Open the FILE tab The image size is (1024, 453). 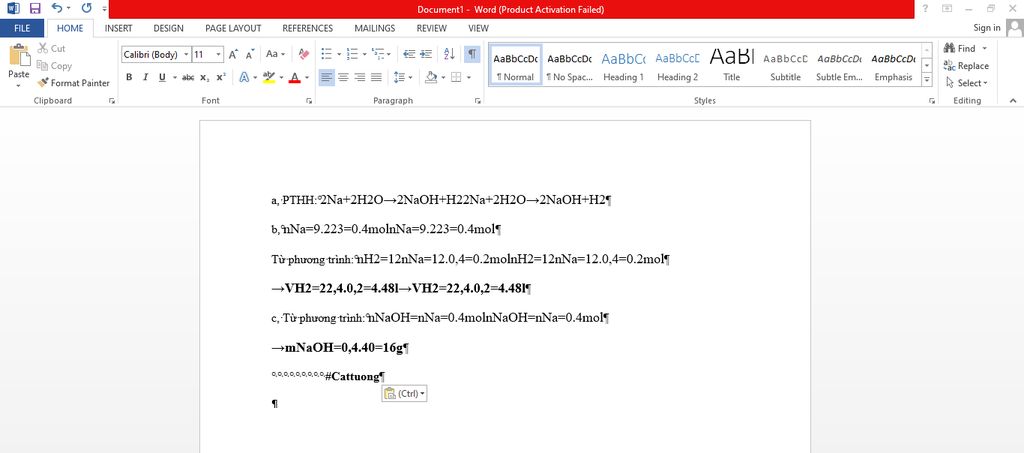[x=22, y=28]
